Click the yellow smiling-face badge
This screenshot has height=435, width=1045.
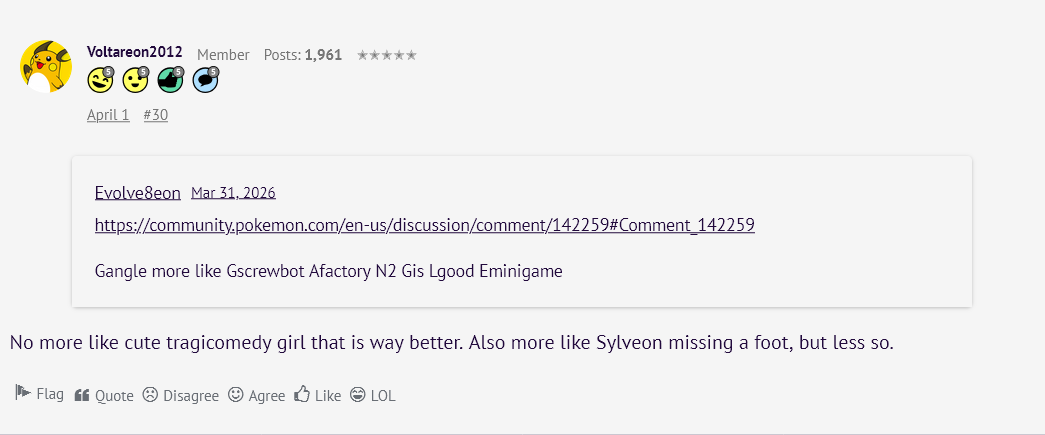135,79
